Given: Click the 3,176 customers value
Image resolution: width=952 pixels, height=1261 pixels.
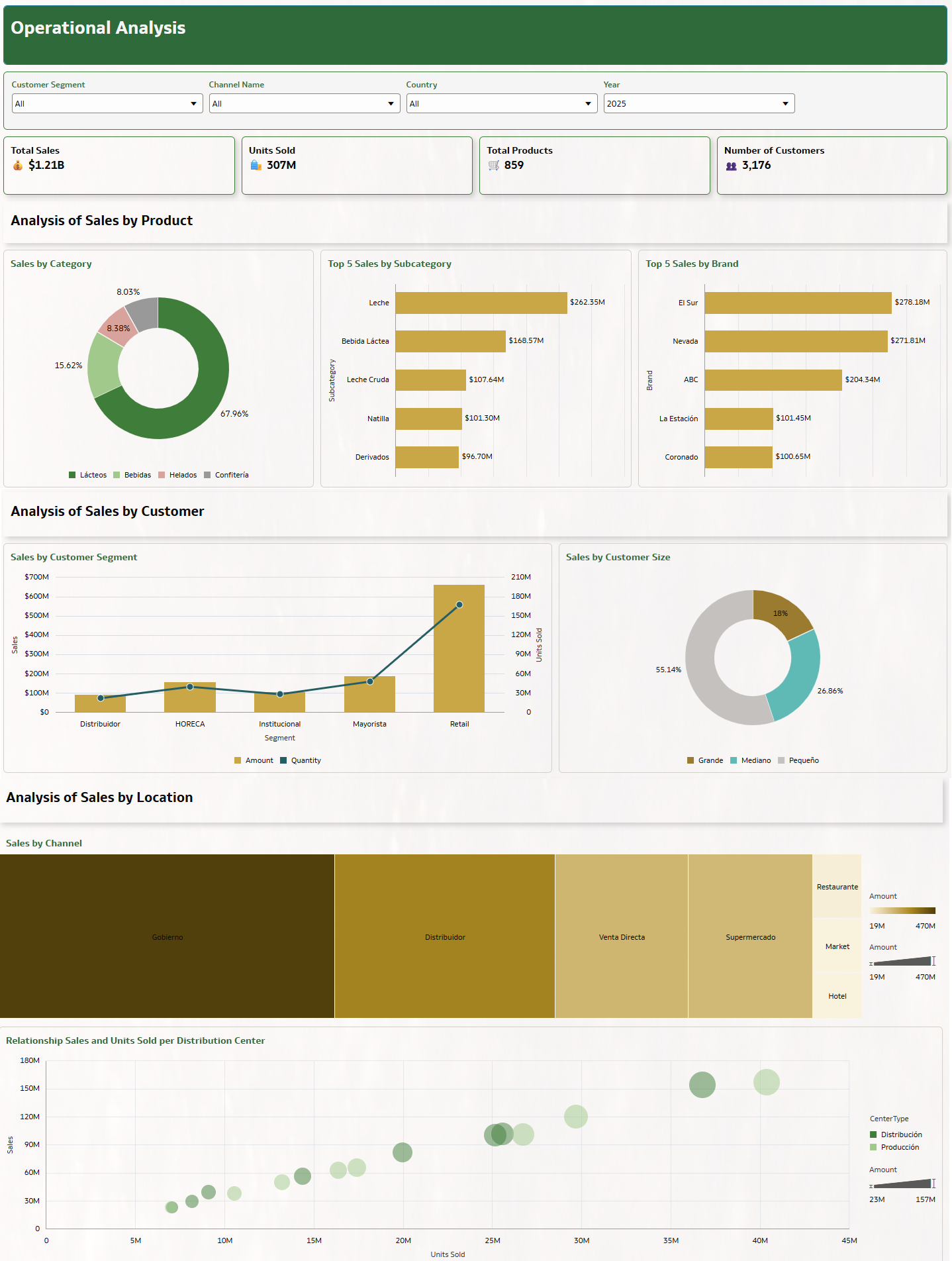Looking at the screenshot, I should click(756, 166).
